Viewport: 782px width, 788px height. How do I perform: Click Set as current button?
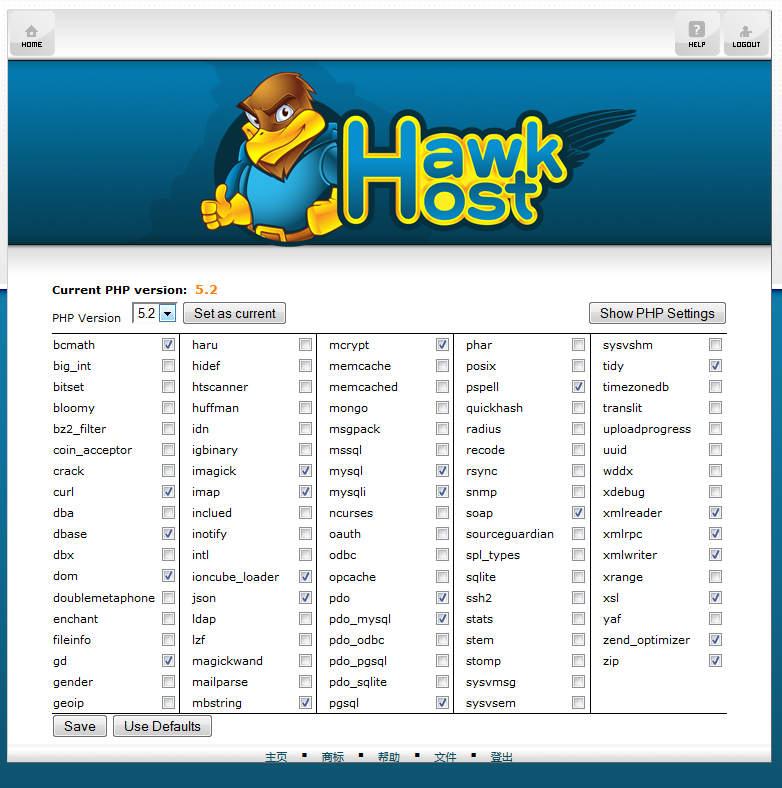235,313
